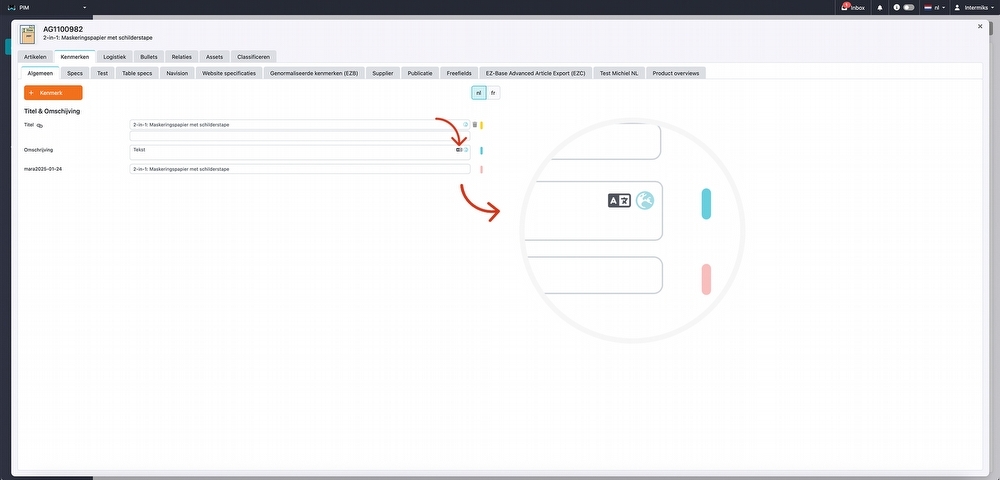Click the translate icon in Omschrijving field
This screenshot has width=1000, height=480.
458,149
